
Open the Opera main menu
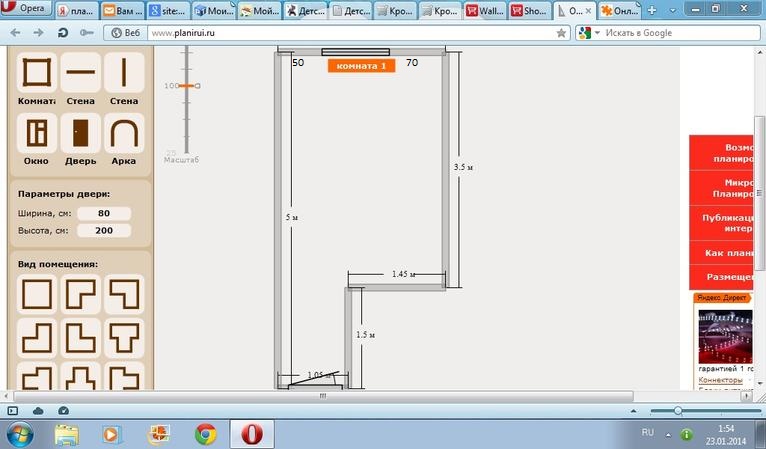25,11
